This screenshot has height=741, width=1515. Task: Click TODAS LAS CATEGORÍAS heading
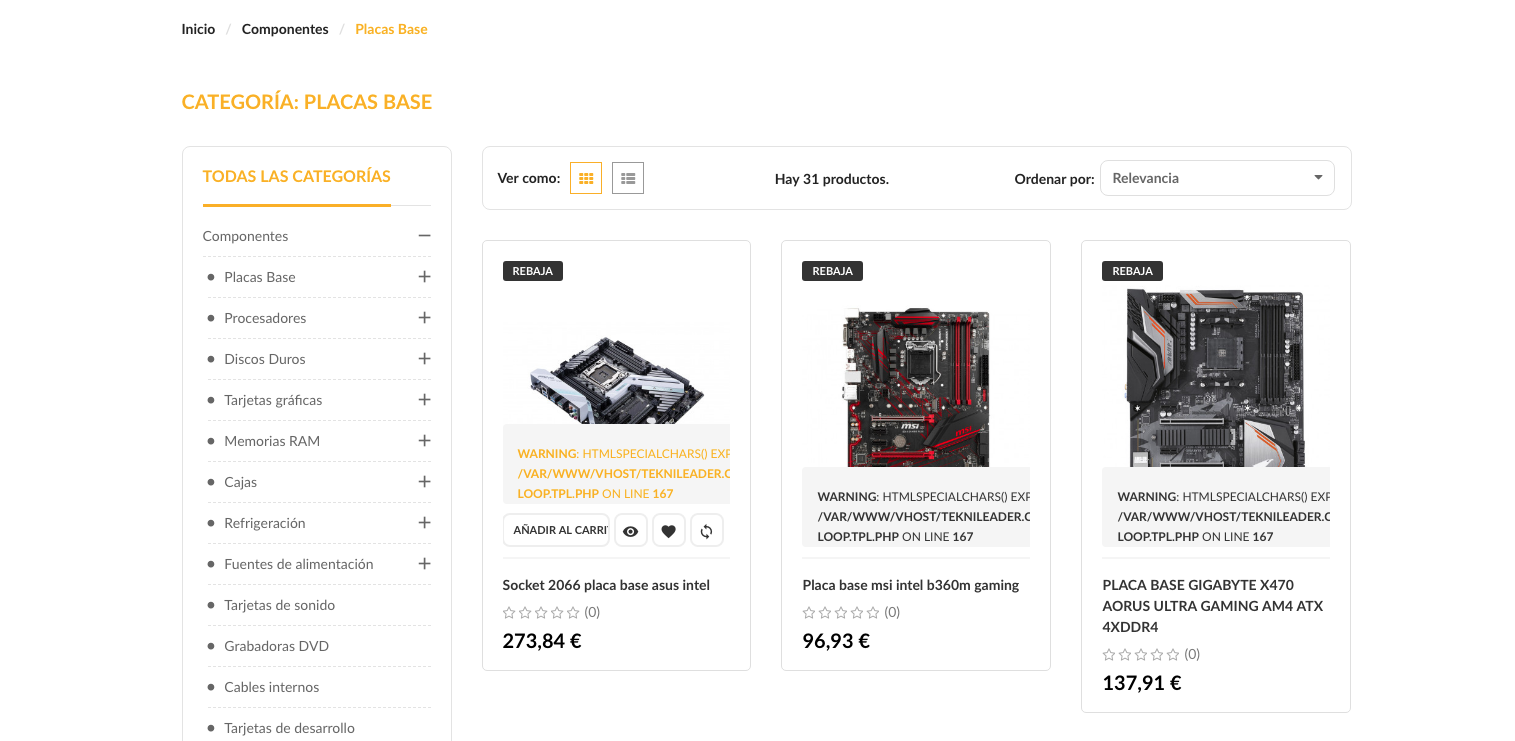pyautogui.click(x=297, y=176)
